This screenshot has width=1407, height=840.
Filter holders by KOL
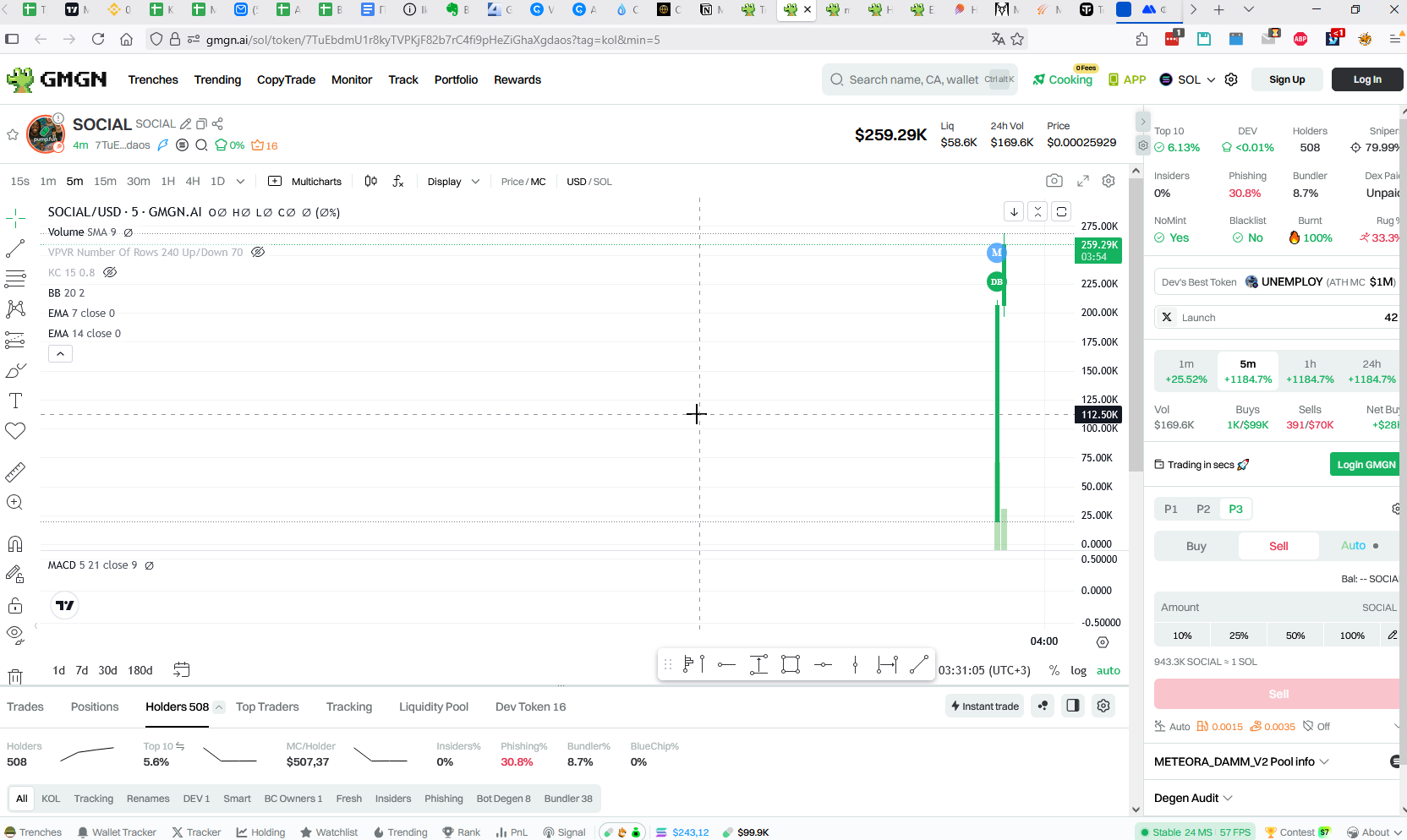tap(51, 799)
